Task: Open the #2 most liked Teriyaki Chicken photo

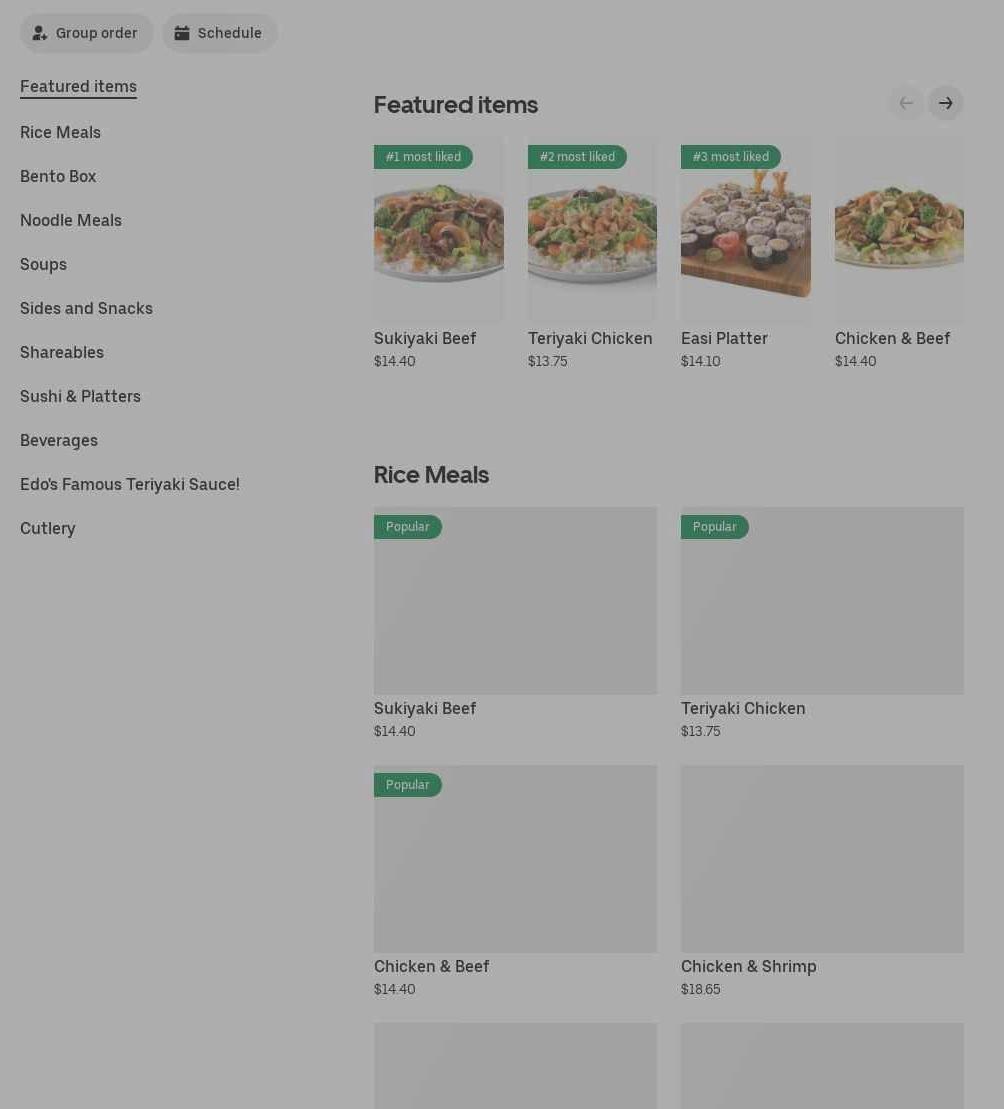Action: [592, 232]
